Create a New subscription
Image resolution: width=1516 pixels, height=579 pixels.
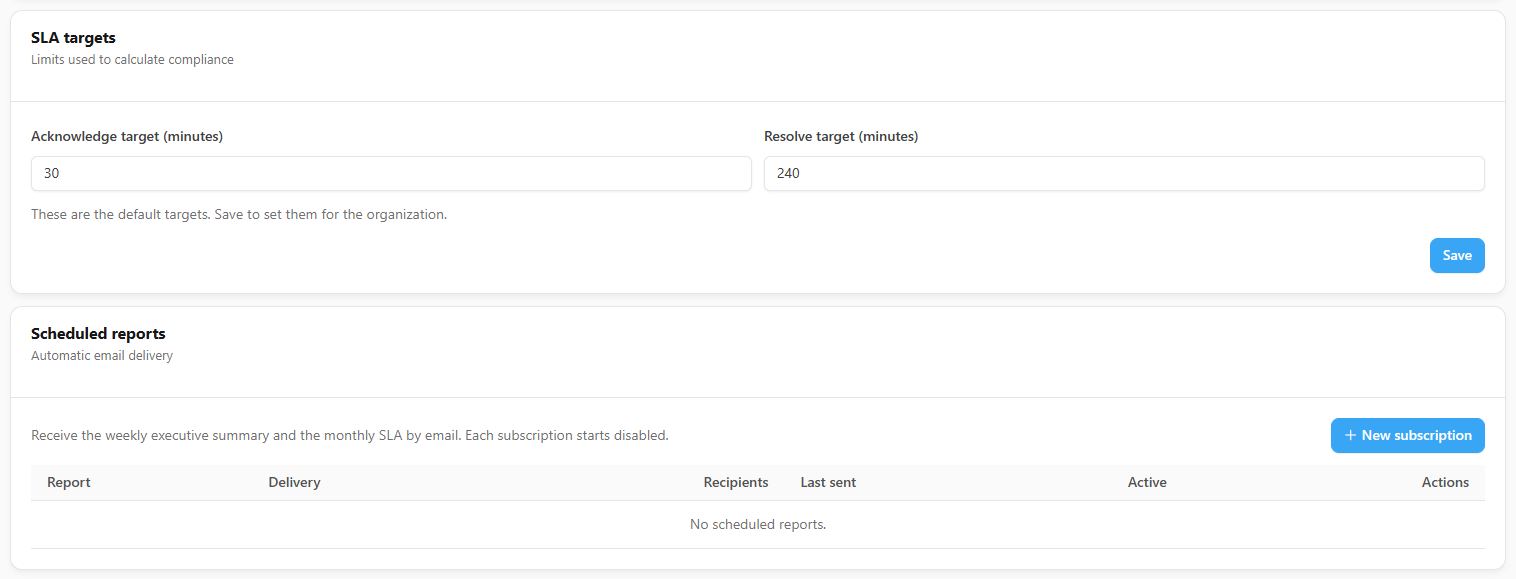point(1407,435)
